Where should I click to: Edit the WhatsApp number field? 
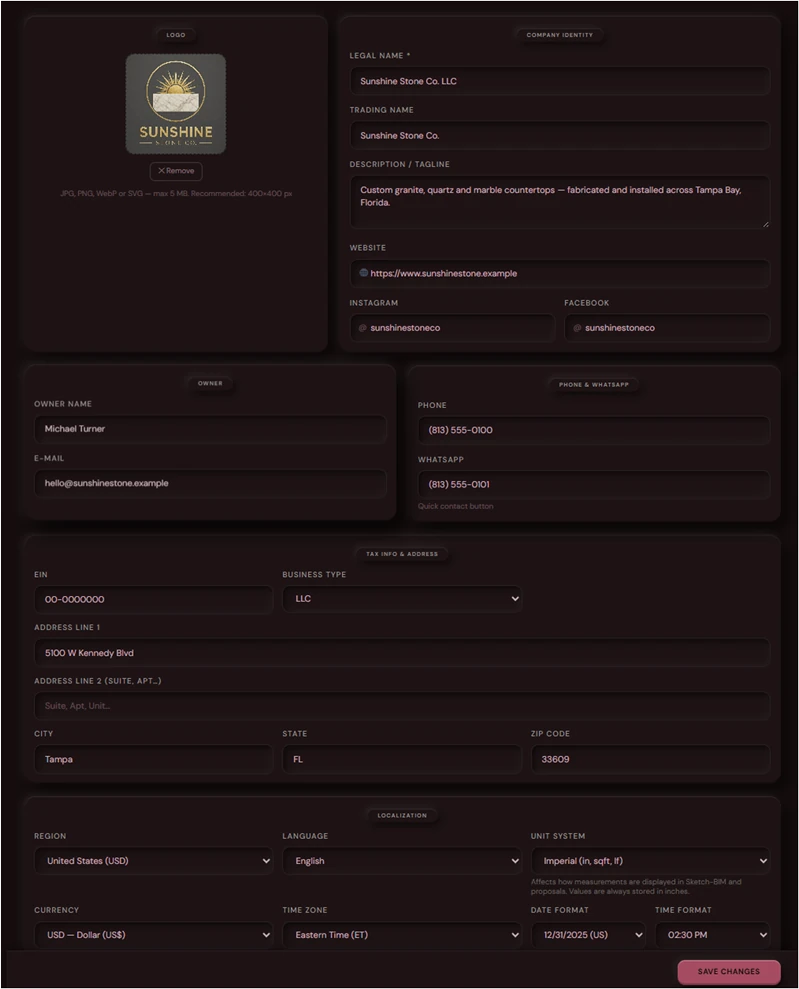(593, 484)
